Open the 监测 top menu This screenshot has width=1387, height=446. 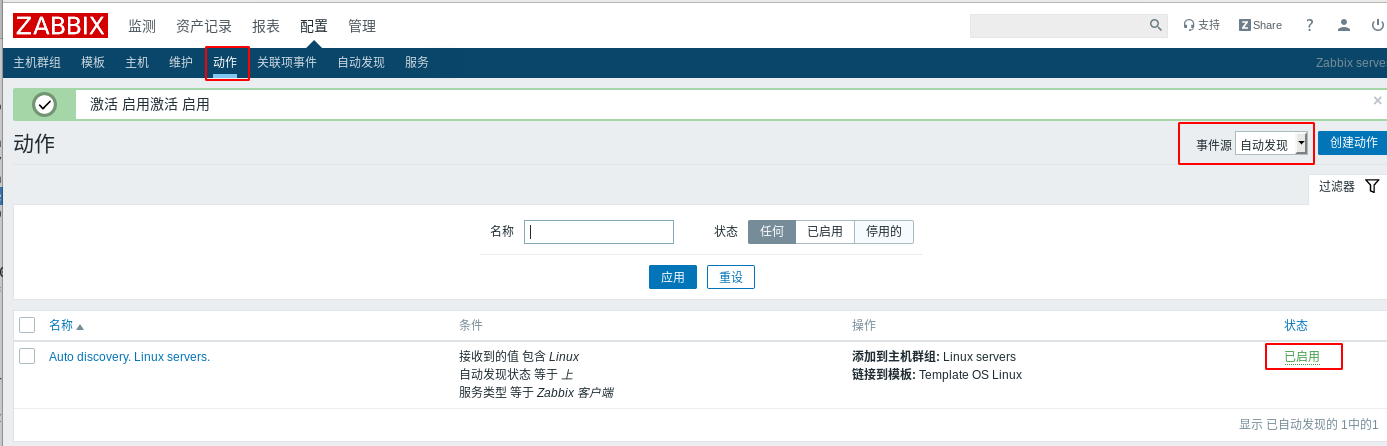142,26
